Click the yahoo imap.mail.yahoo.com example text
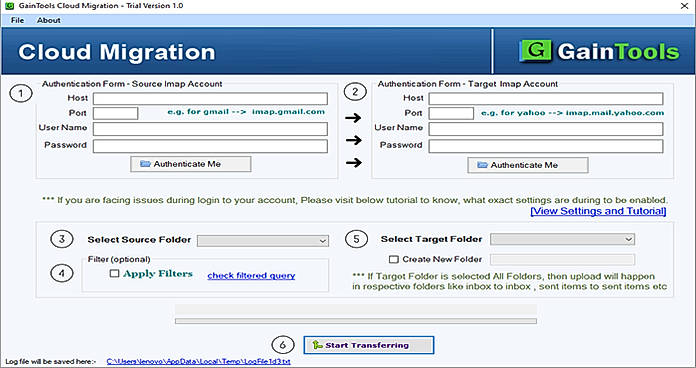Viewport: 696px width, 368px height. (x=573, y=113)
